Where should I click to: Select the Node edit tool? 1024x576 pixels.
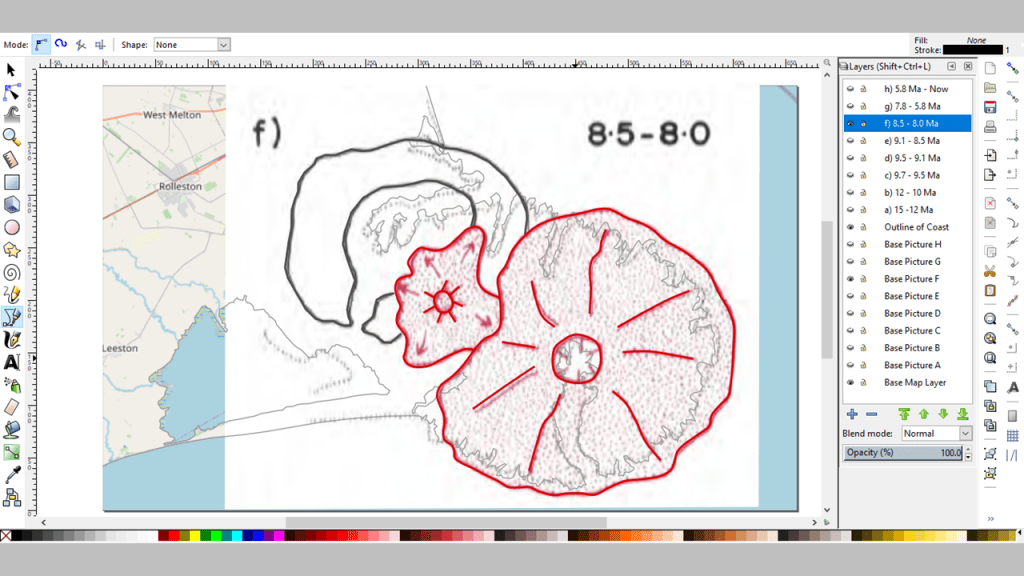12,92
